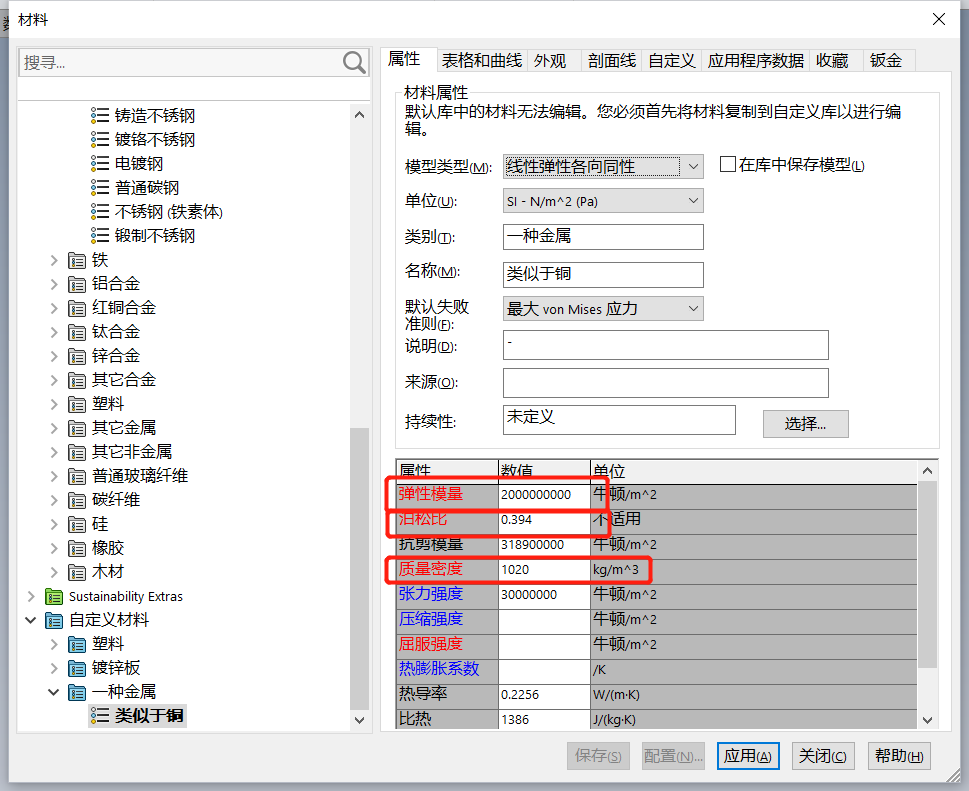Expand the 铝合金 tree node
969x791 pixels.
[x=54, y=284]
